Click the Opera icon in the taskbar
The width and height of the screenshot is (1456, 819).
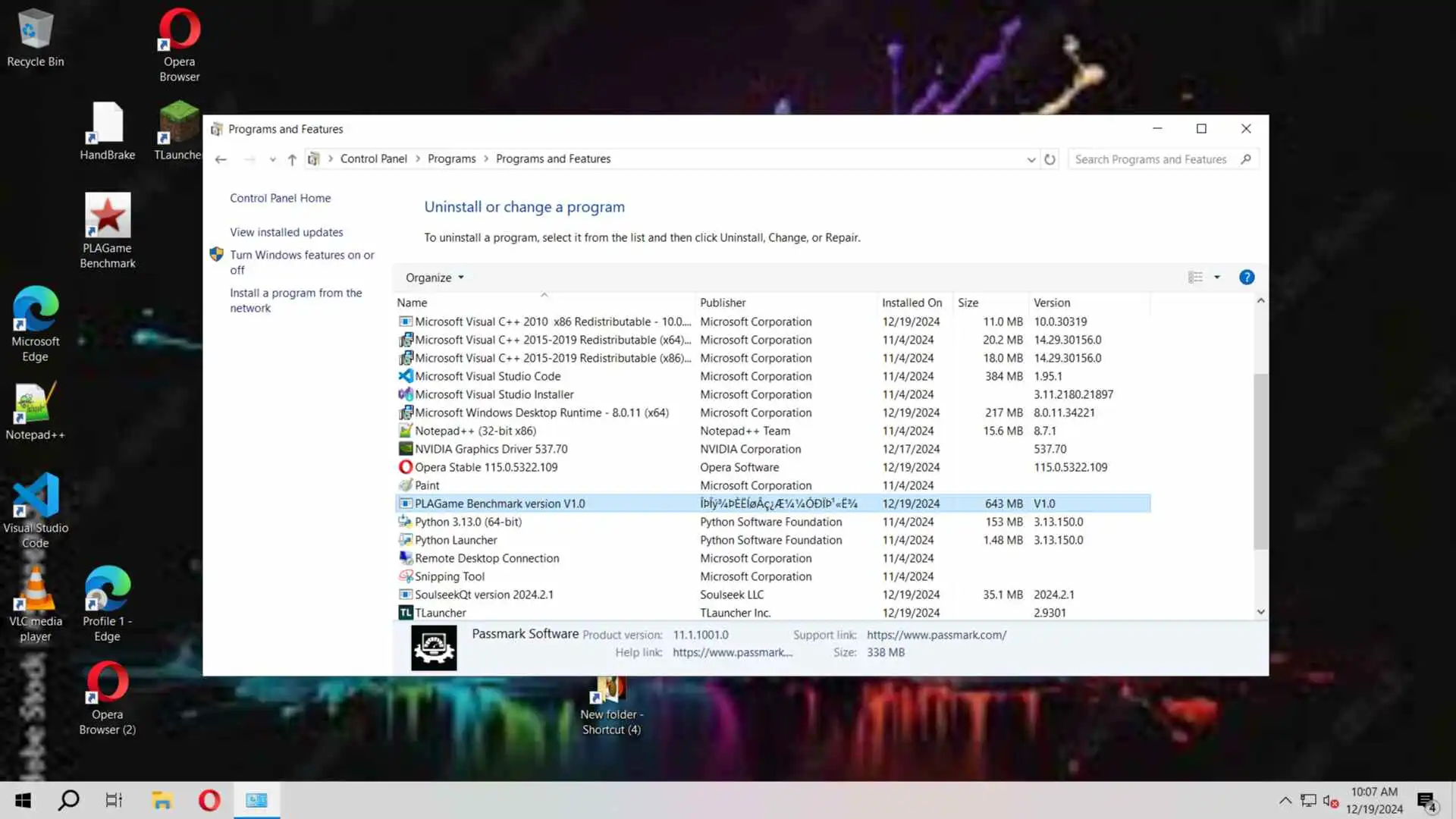pyautogui.click(x=209, y=800)
